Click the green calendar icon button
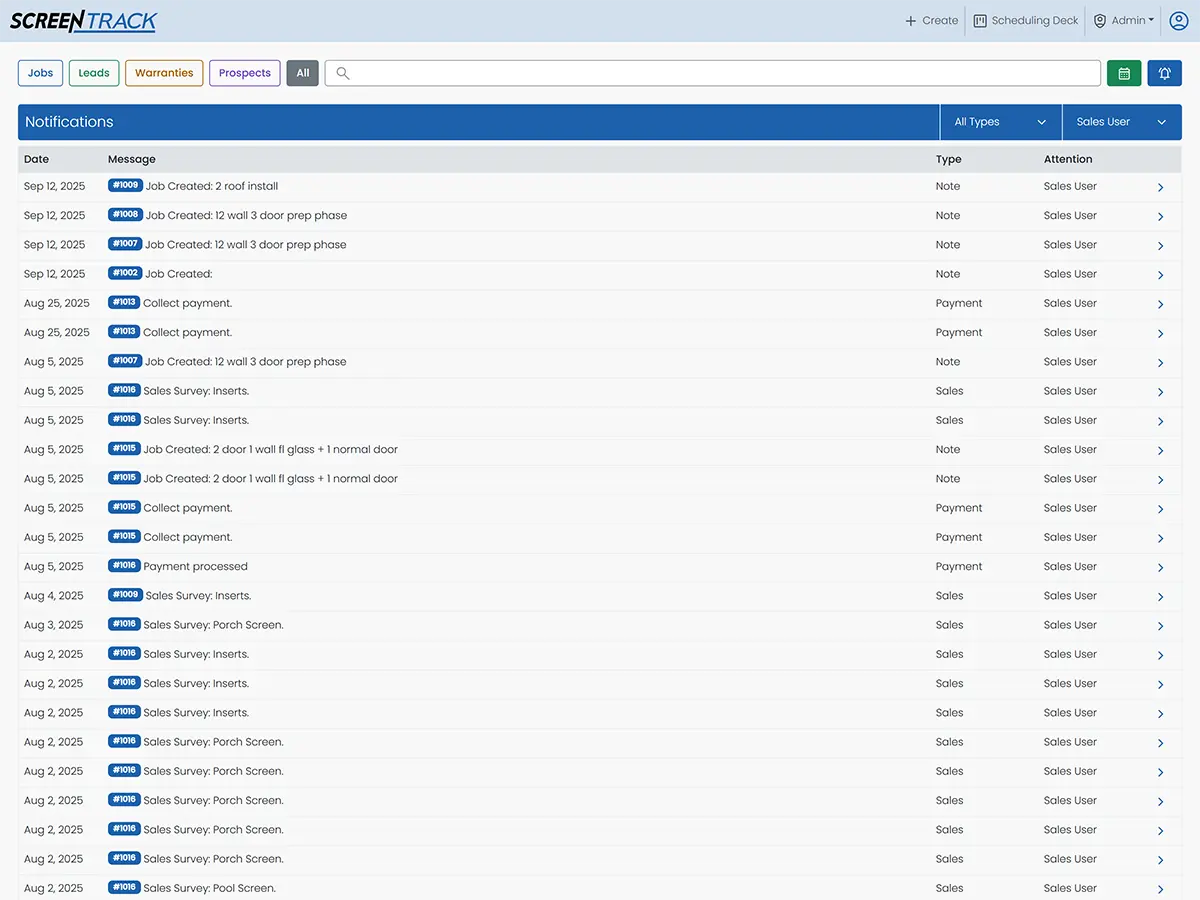This screenshot has height=900, width=1200. [x=1124, y=73]
